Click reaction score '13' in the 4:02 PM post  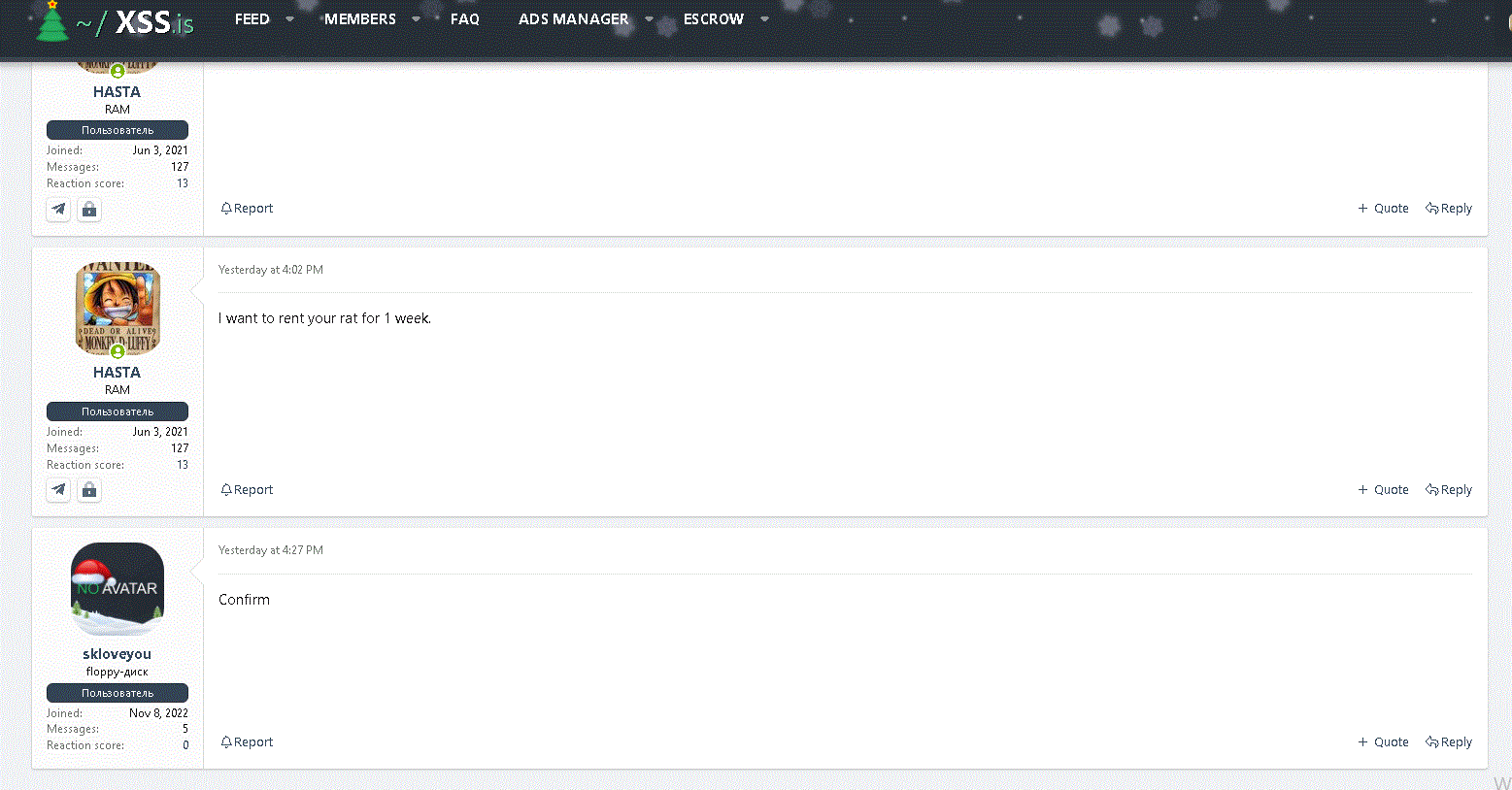tap(183, 465)
